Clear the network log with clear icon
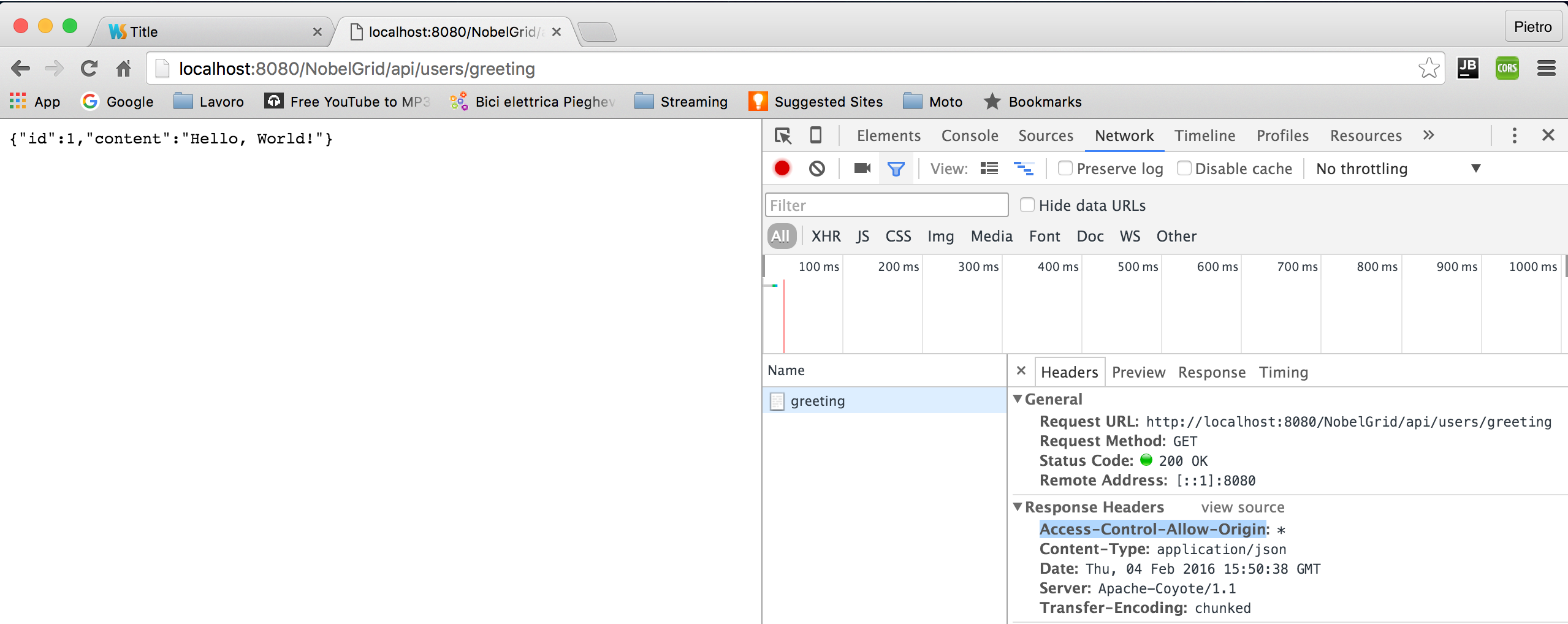 [x=816, y=169]
